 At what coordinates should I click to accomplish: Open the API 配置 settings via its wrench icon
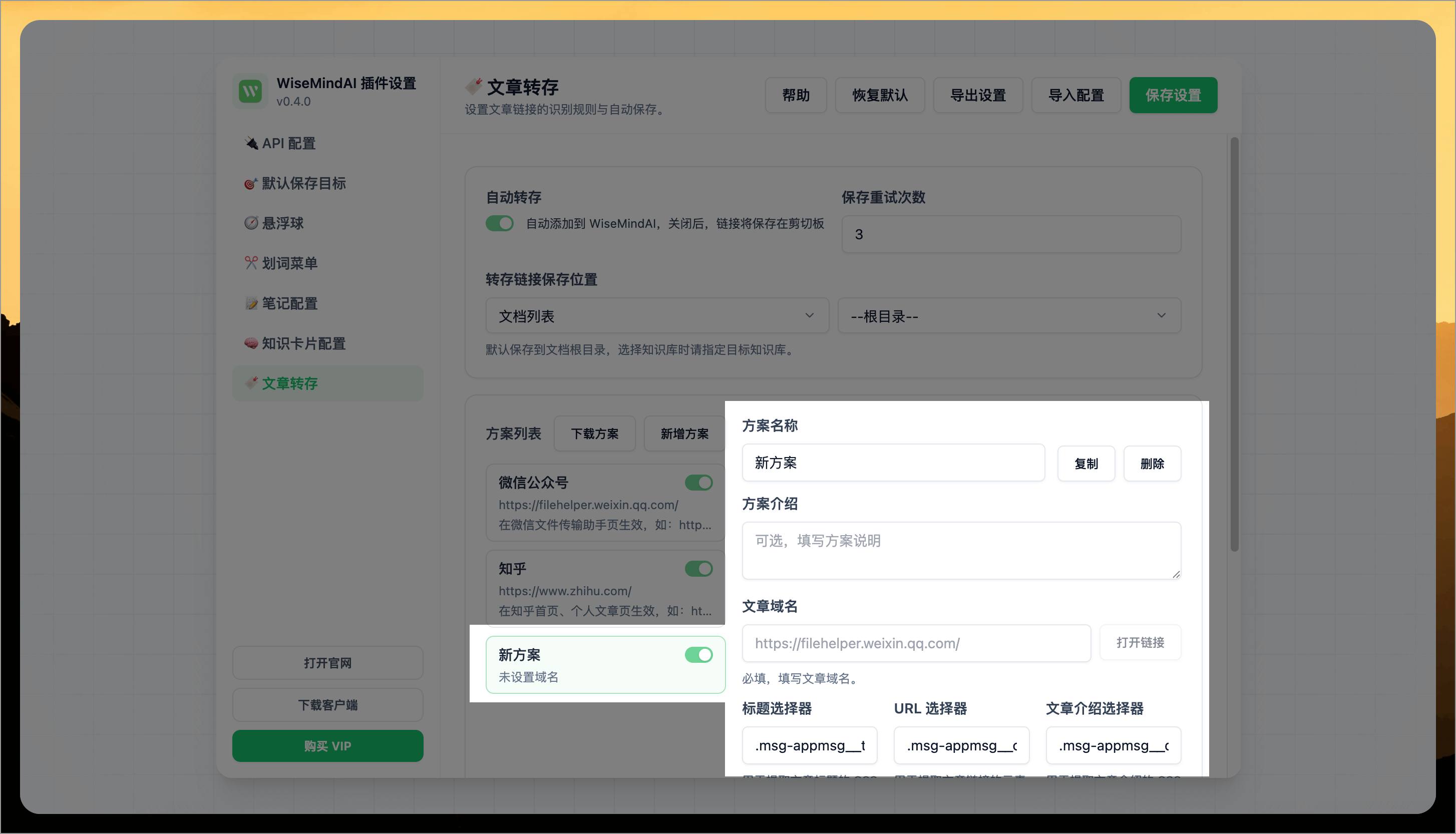(x=251, y=143)
